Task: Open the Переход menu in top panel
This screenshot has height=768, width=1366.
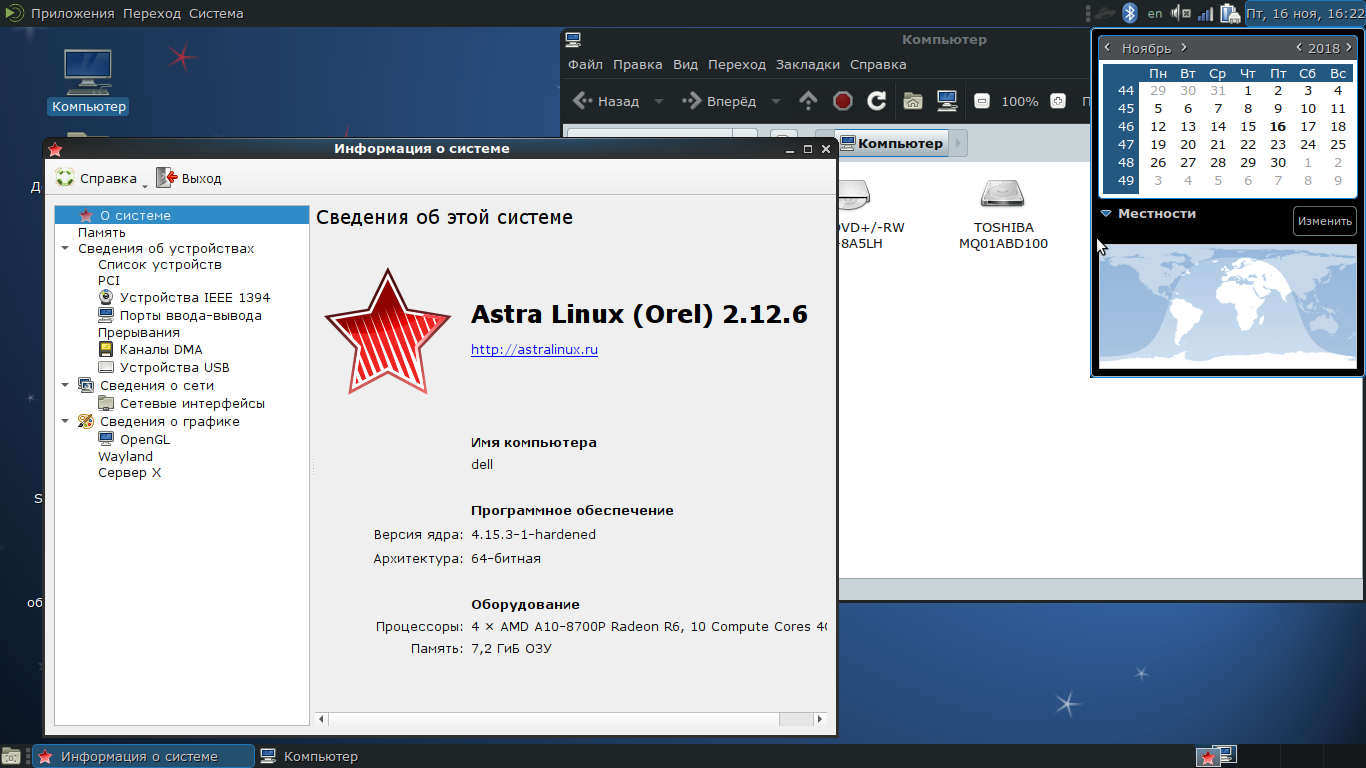Action: 152,13
